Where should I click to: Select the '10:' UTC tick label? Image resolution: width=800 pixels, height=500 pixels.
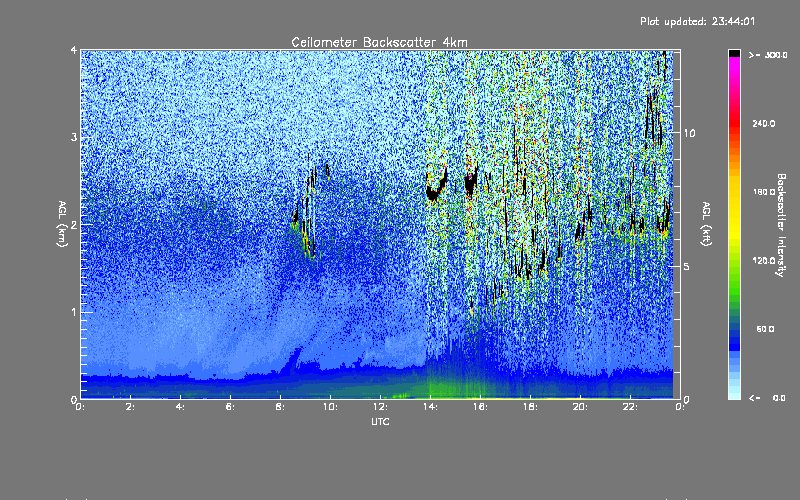[x=331, y=407]
